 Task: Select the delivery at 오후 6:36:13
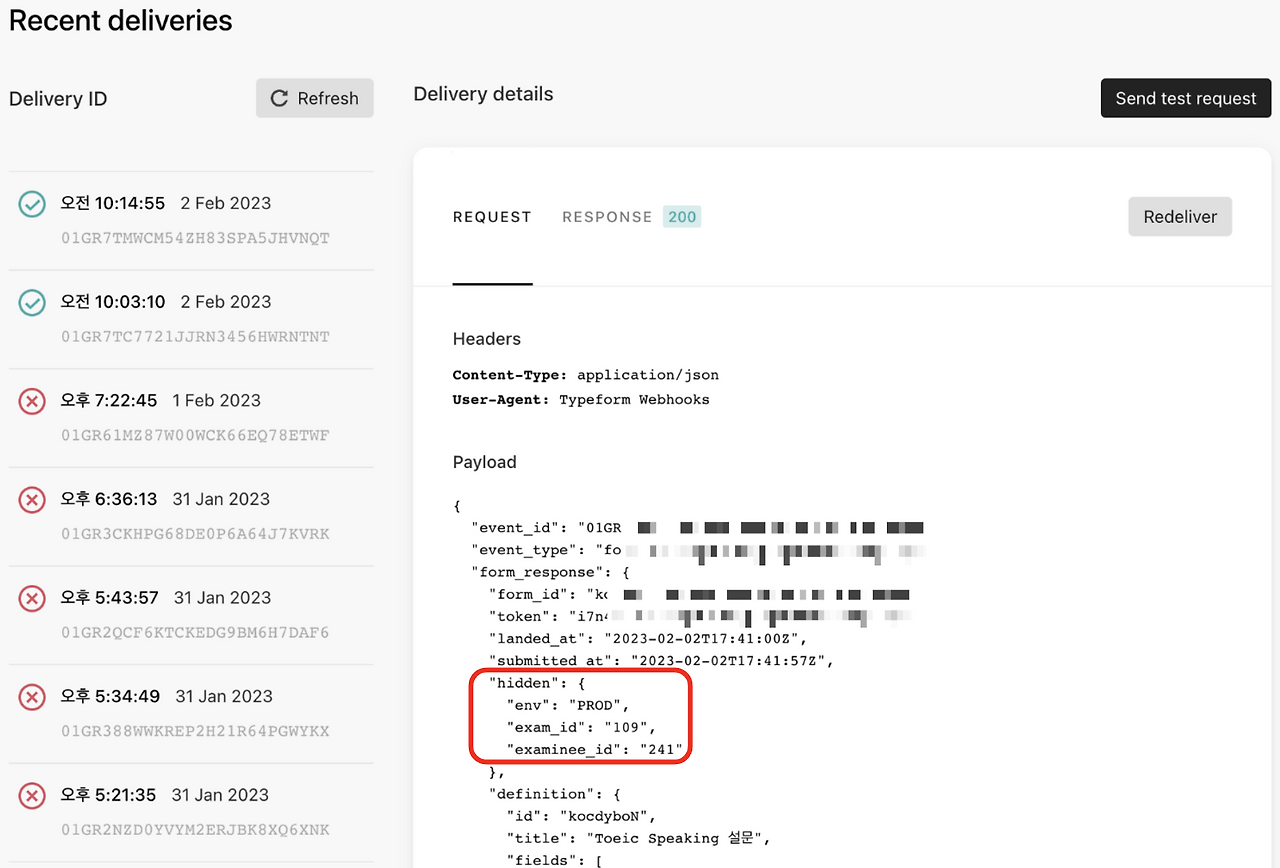(191, 517)
